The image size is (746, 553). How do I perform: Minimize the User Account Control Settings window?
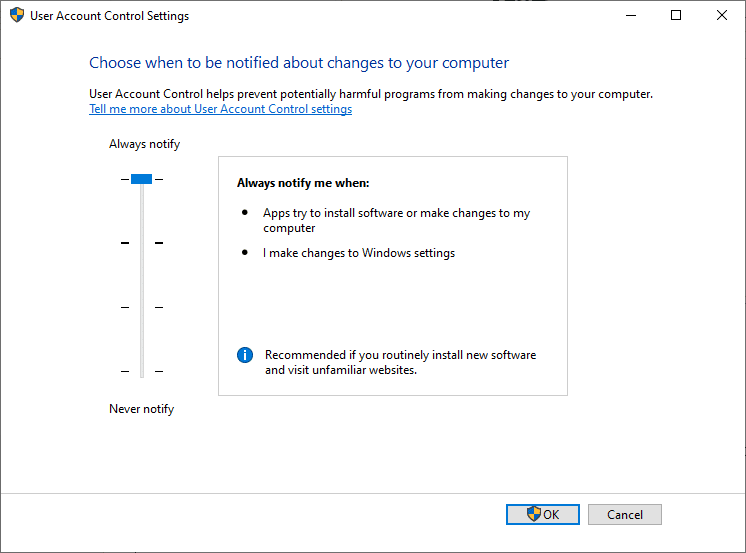point(630,16)
